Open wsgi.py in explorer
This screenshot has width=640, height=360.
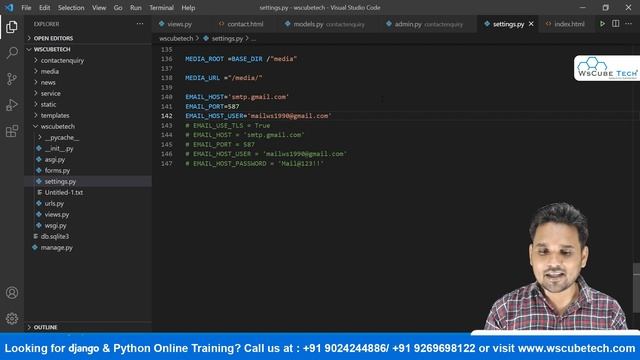click(x=88, y=225)
